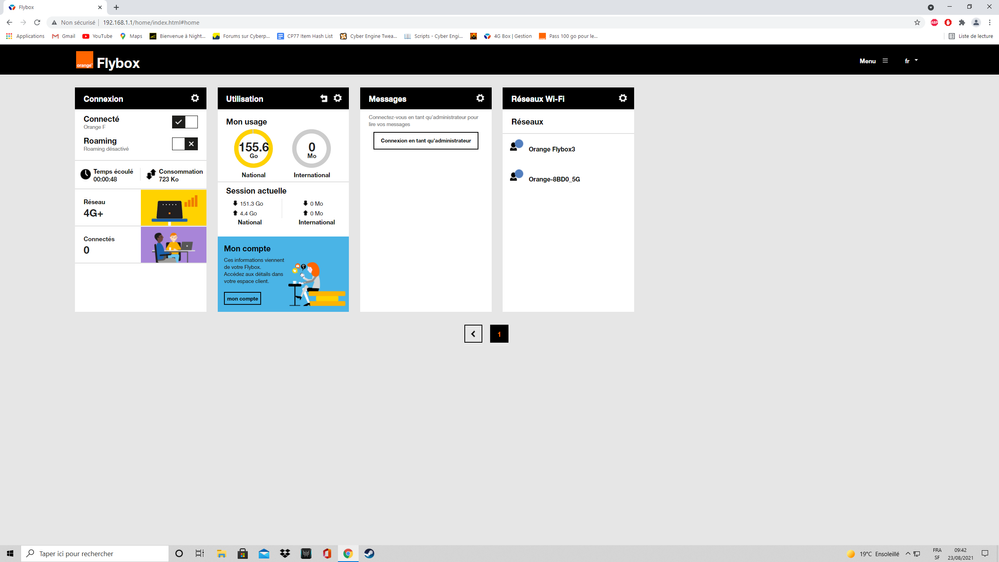Click the taskbar search field

pyautogui.click(x=95, y=554)
